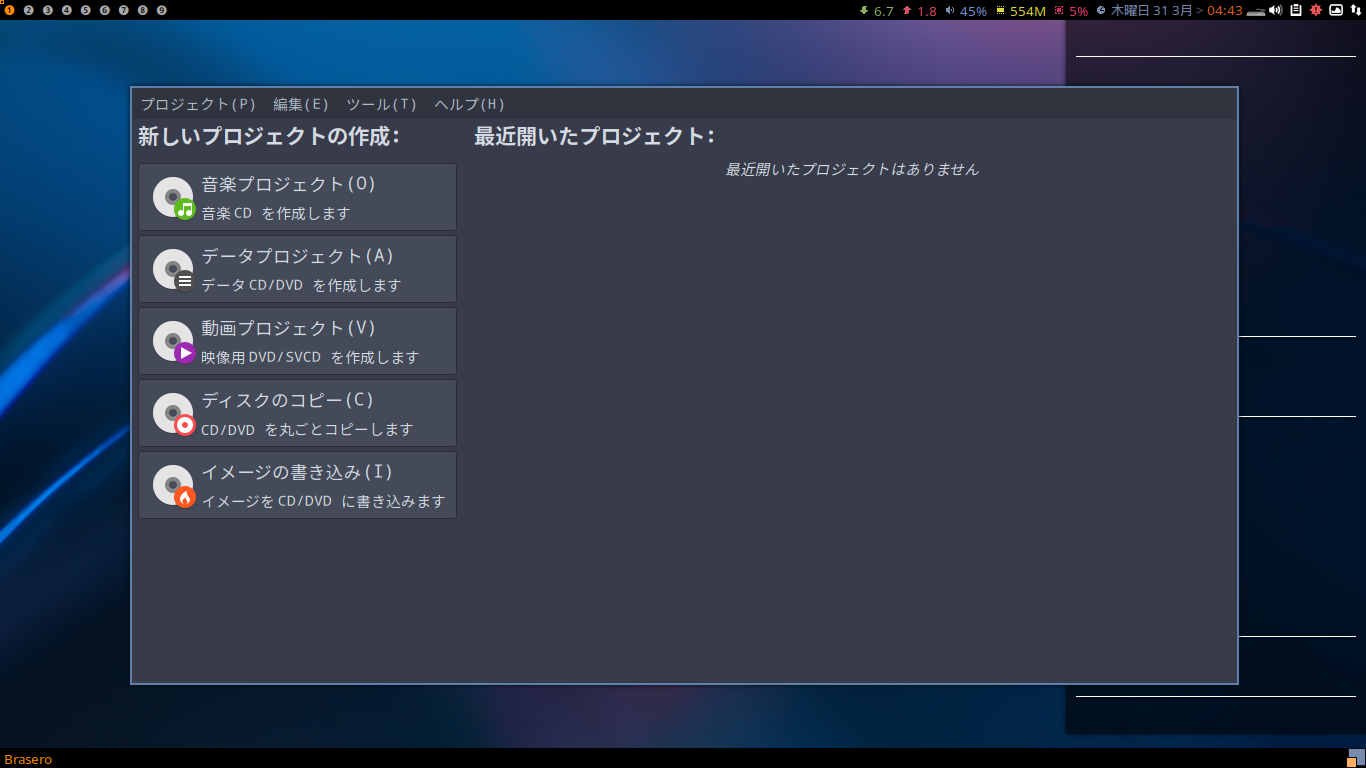Open the red gear tray icon

tap(1316, 10)
